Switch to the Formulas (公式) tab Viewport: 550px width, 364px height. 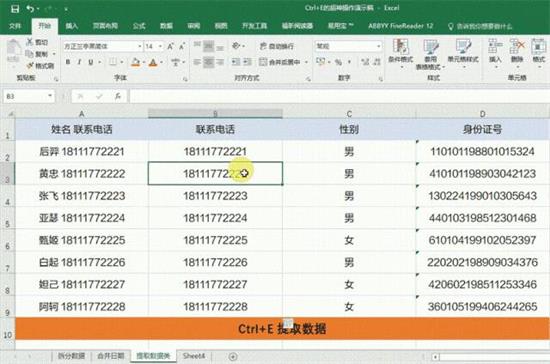139,26
